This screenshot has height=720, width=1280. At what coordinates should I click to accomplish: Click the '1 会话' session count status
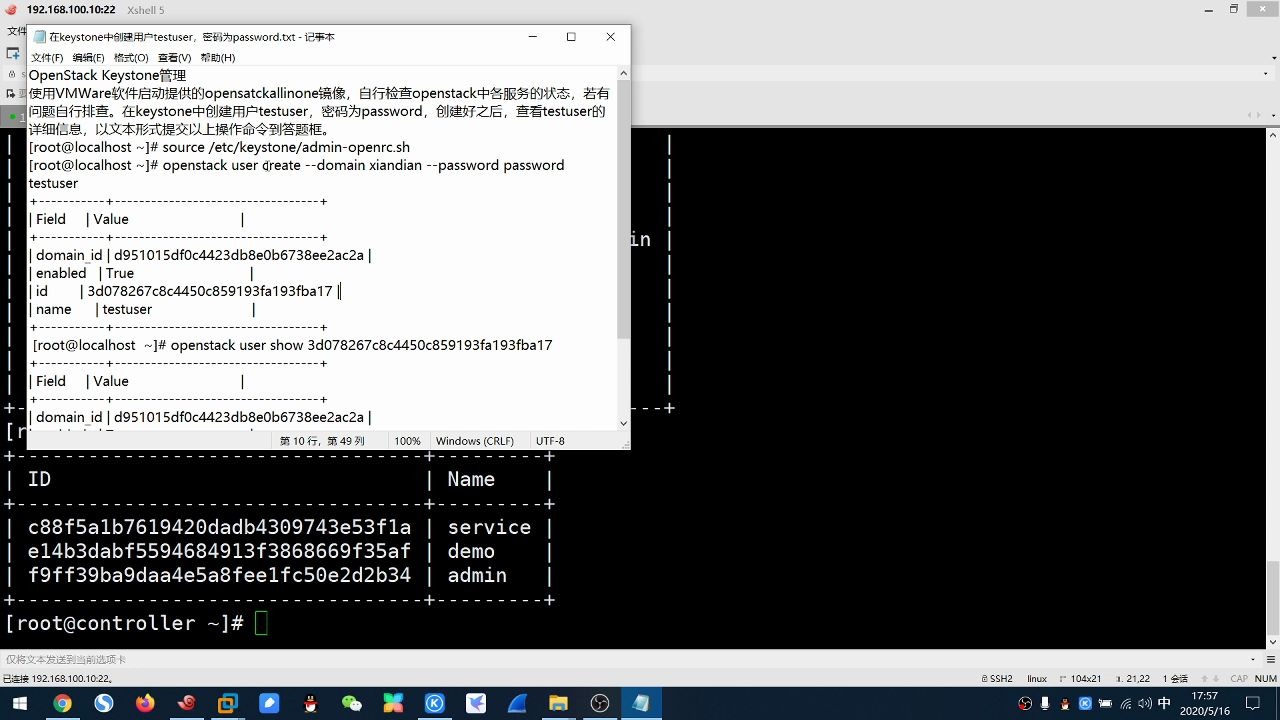pos(1175,678)
